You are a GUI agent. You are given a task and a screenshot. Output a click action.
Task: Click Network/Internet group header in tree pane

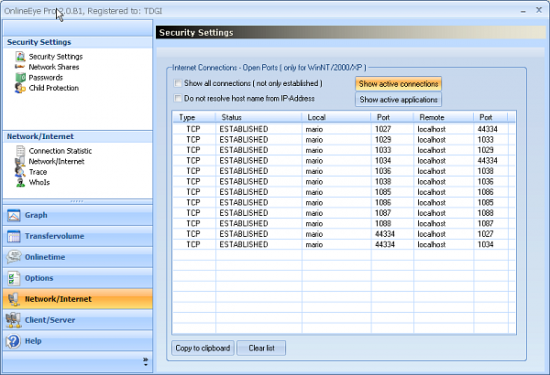[x=78, y=136]
